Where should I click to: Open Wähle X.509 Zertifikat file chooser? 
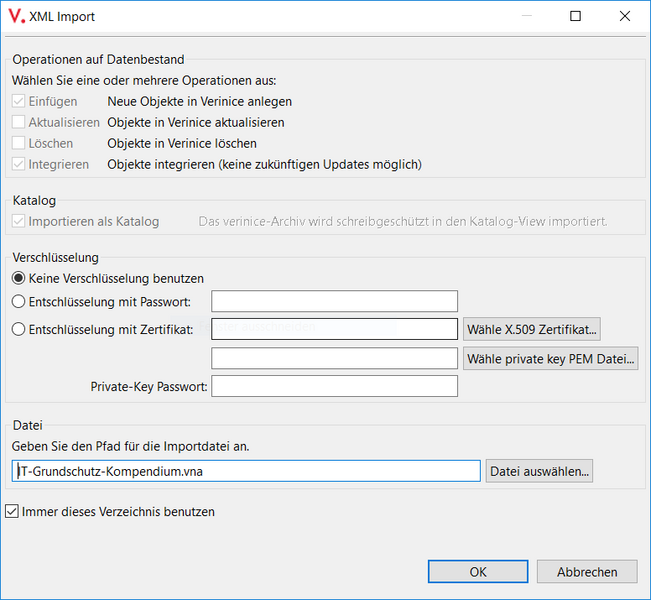(532, 329)
